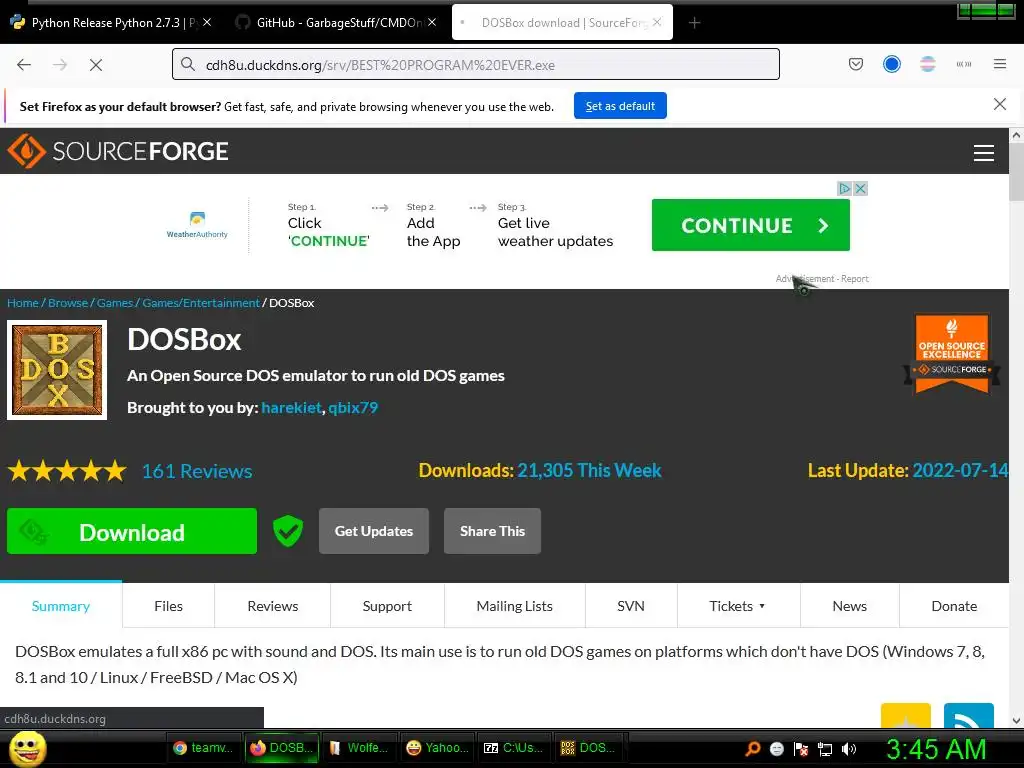
Task: Open SourceForge hamburger site menu
Action: click(x=984, y=153)
